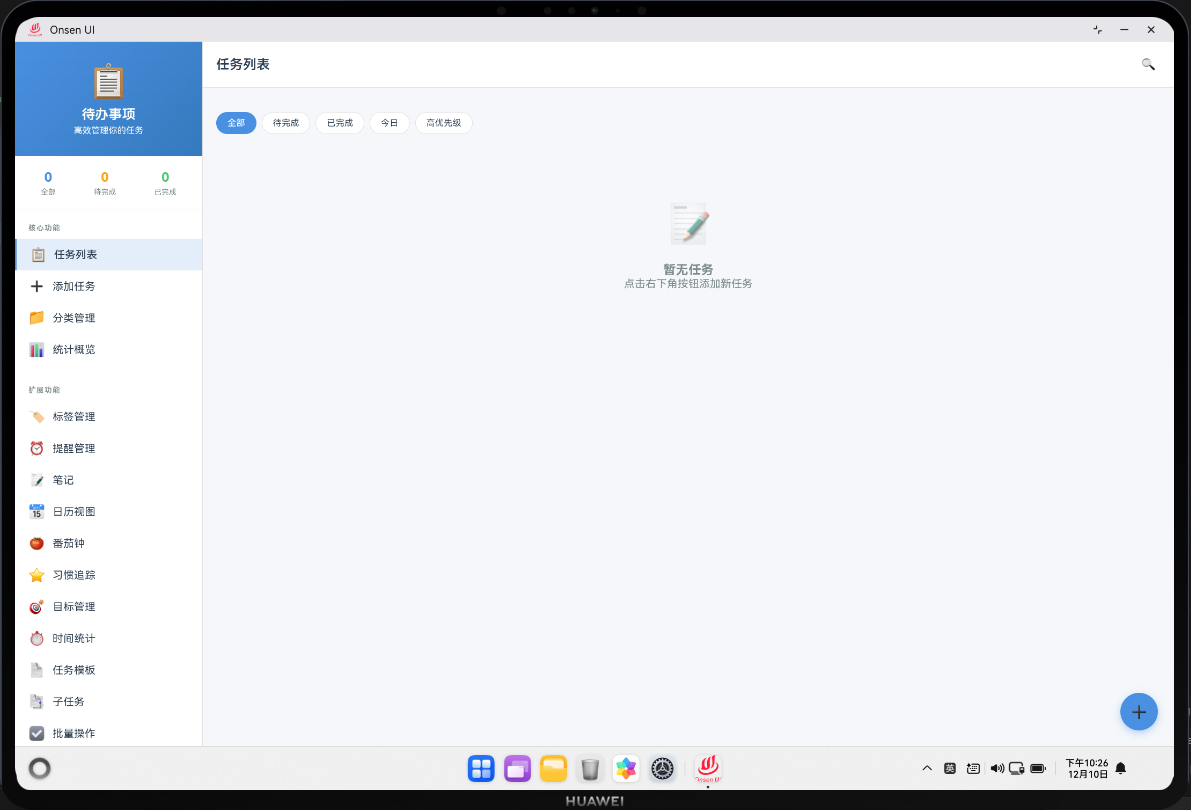Open 习惯追踪 sidebar label

(x=74, y=575)
